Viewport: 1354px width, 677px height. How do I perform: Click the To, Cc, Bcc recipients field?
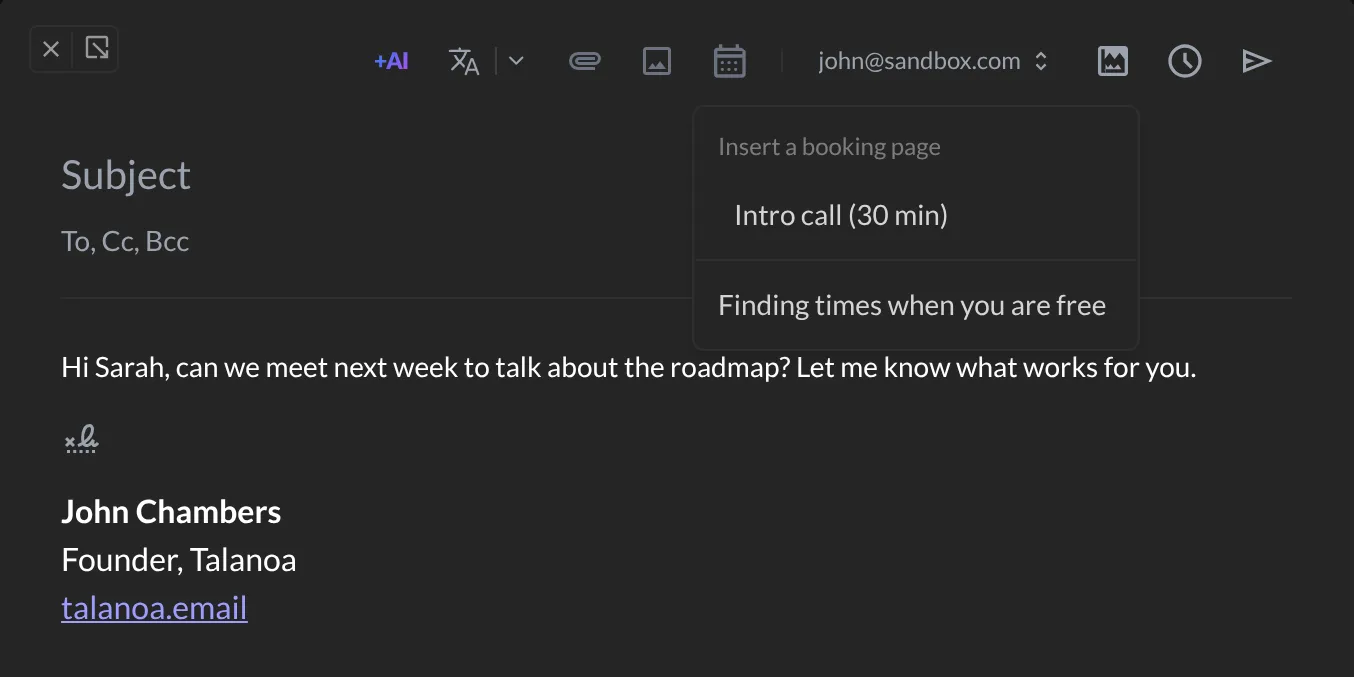tap(125, 241)
